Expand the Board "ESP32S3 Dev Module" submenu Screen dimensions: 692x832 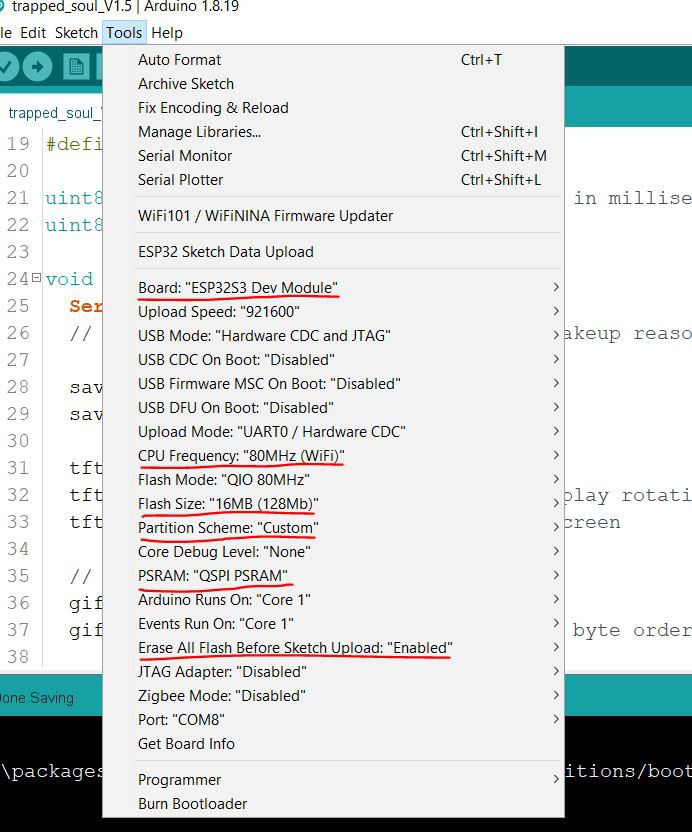pos(333,288)
